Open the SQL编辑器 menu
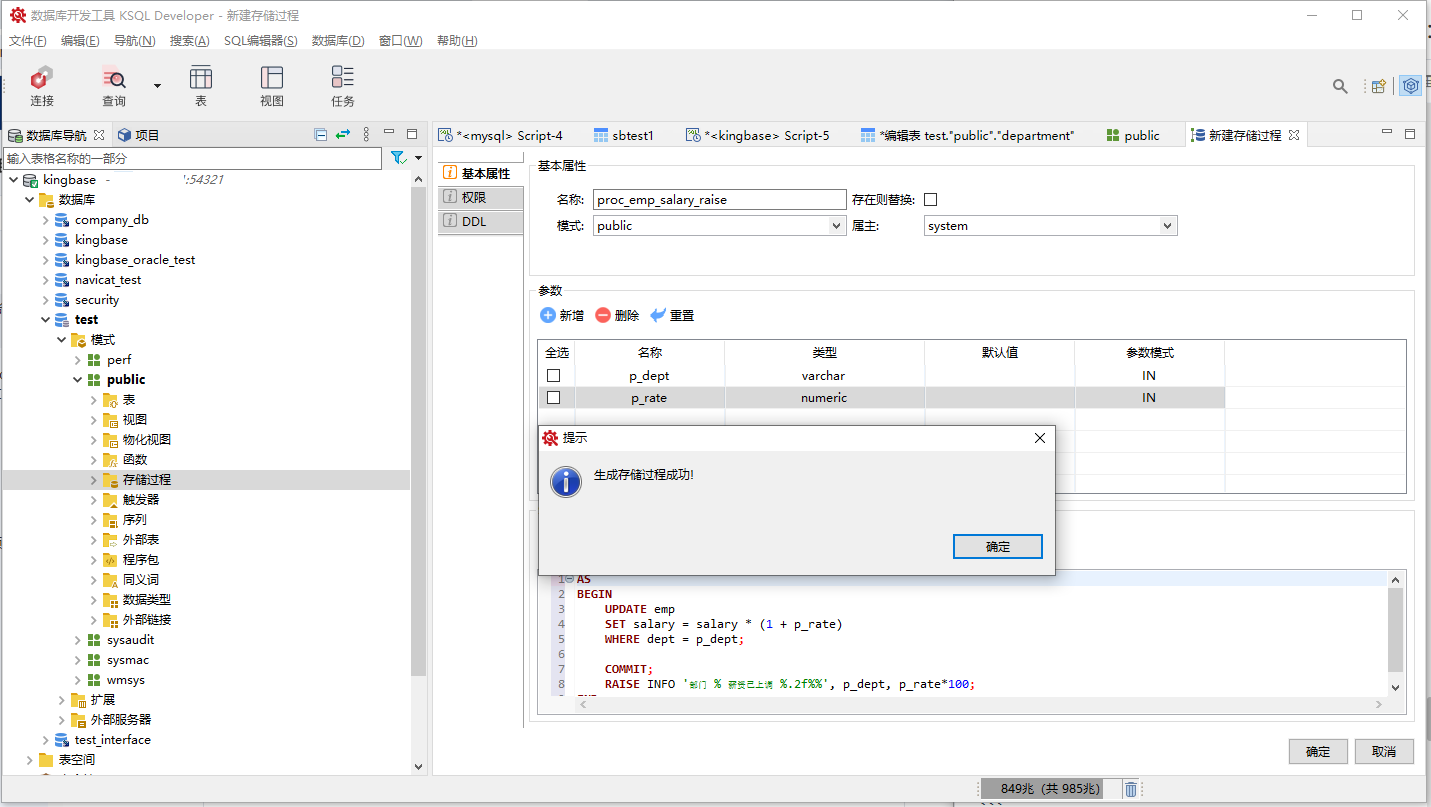This screenshot has height=807, width=1431. pos(260,41)
